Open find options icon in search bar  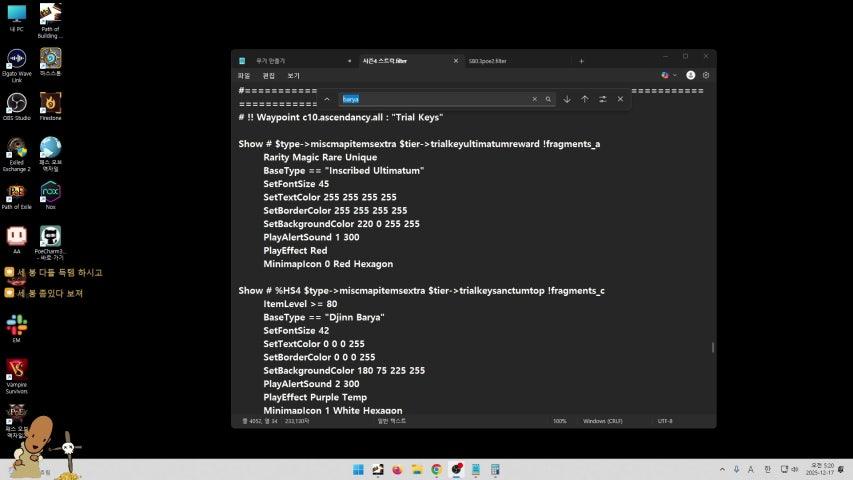[603, 99]
